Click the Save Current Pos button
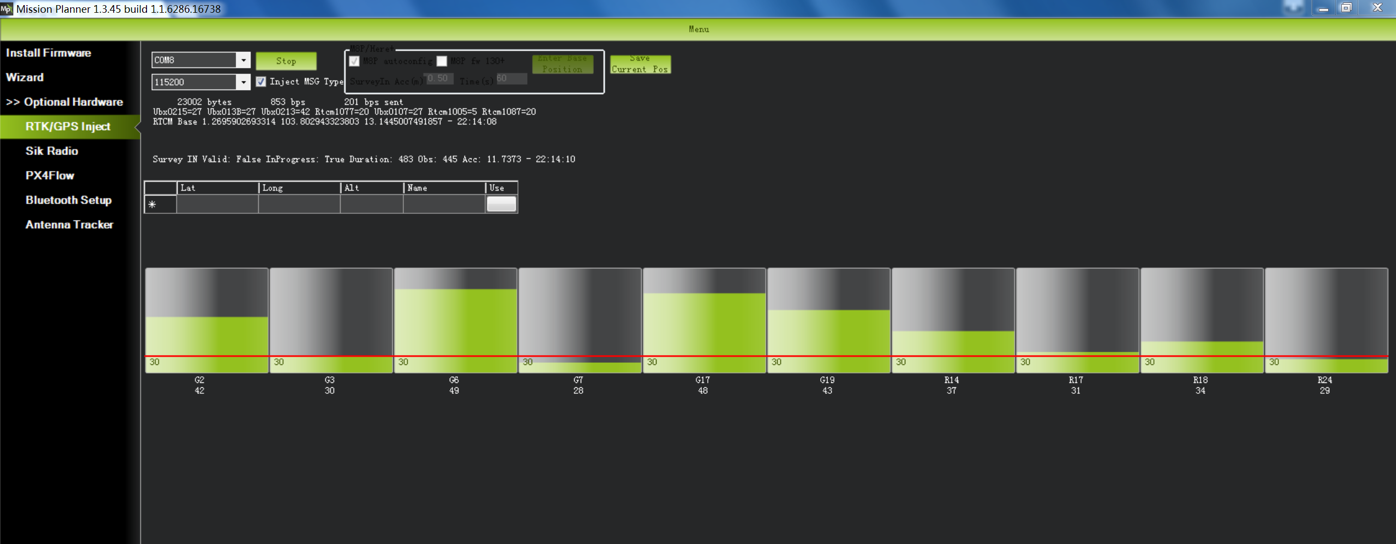Screen dimensions: 1396x544 (640, 64)
